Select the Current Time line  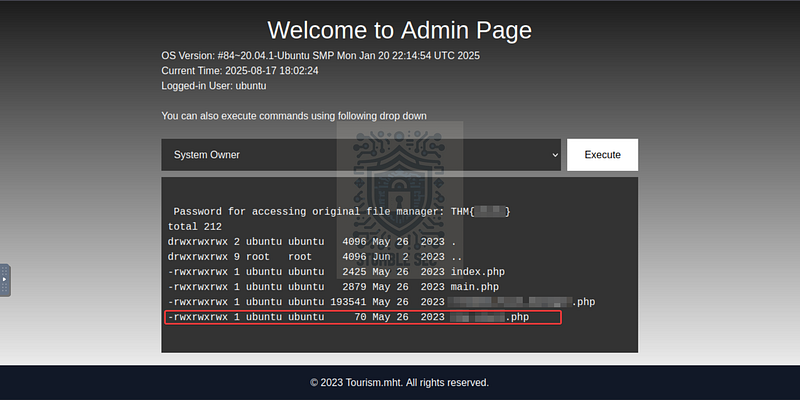click(x=240, y=70)
